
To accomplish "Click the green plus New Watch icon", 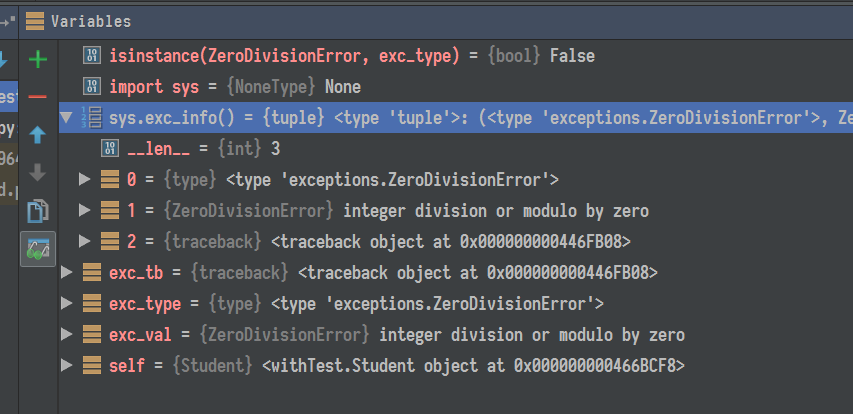I will tap(38, 59).
